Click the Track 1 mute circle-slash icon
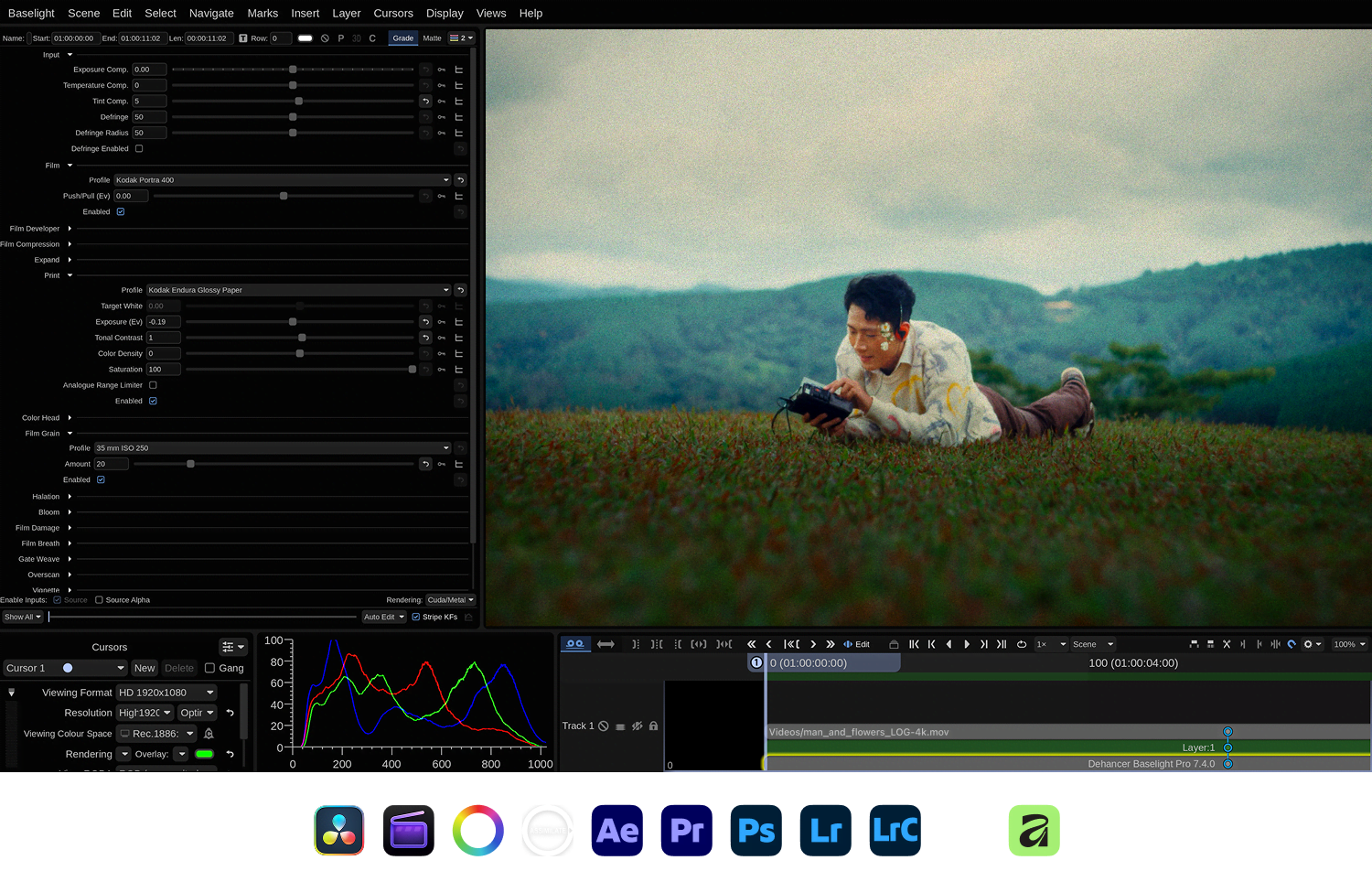1372x871 pixels. pos(604,726)
